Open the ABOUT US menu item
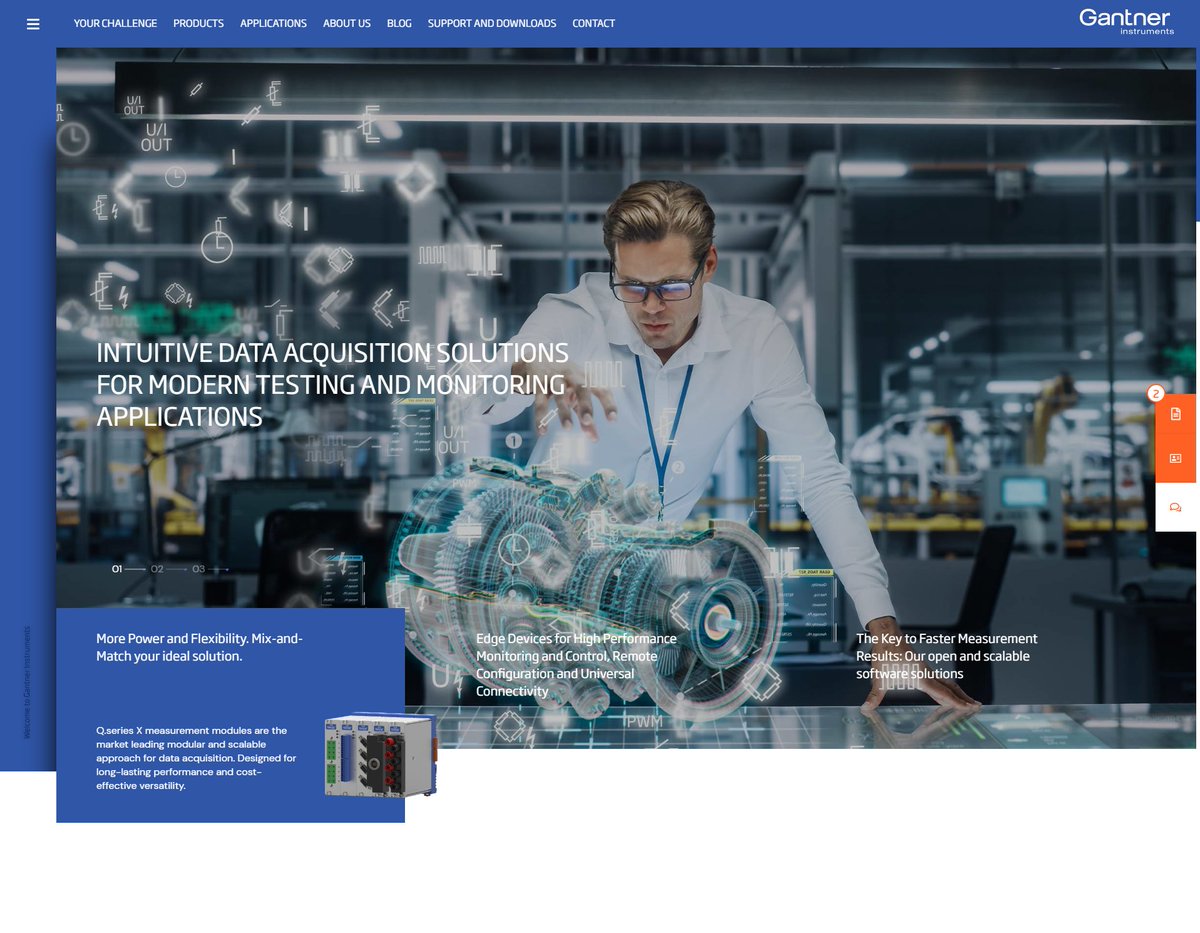This screenshot has height=933, width=1200. click(346, 23)
